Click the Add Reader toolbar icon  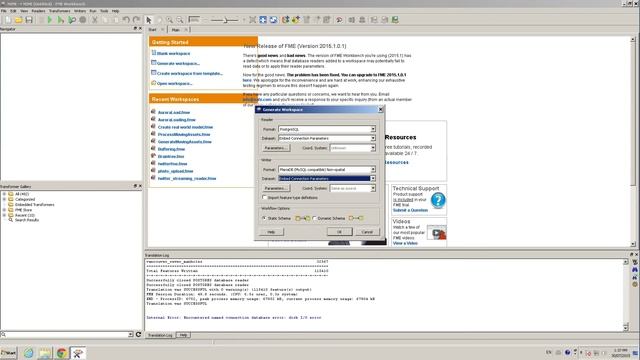point(286,20)
